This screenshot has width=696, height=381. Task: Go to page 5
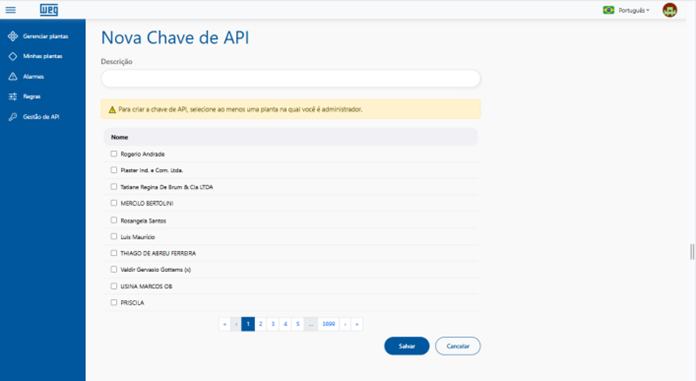(298, 324)
